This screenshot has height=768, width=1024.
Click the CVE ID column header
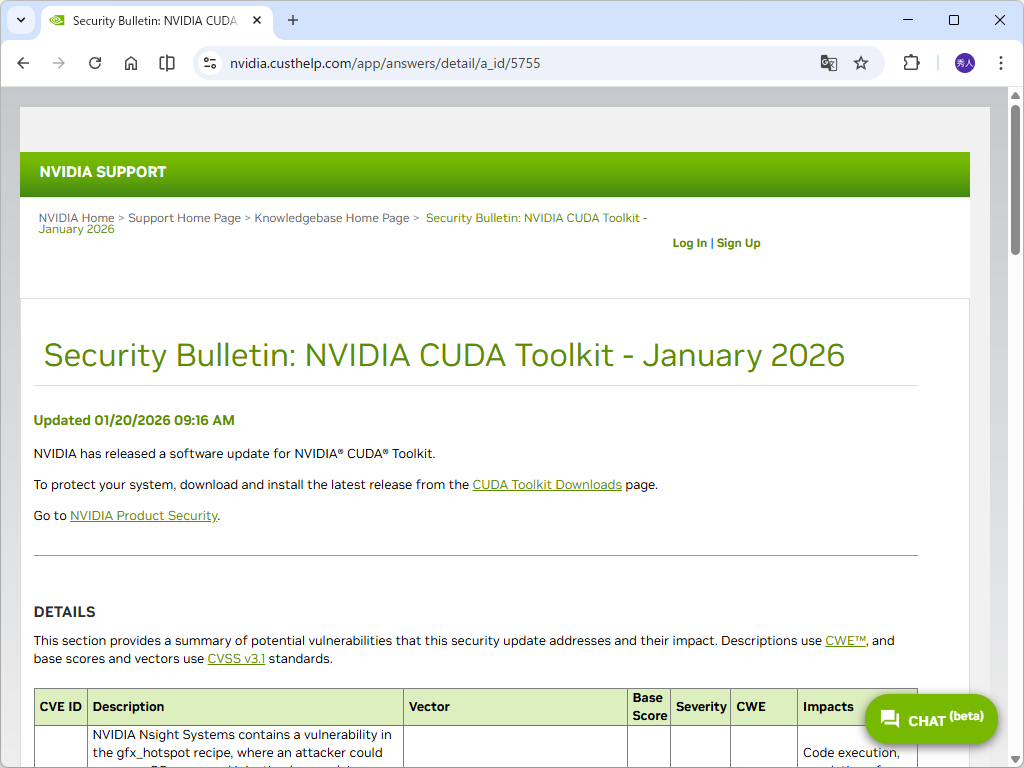(x=61, y=707)
